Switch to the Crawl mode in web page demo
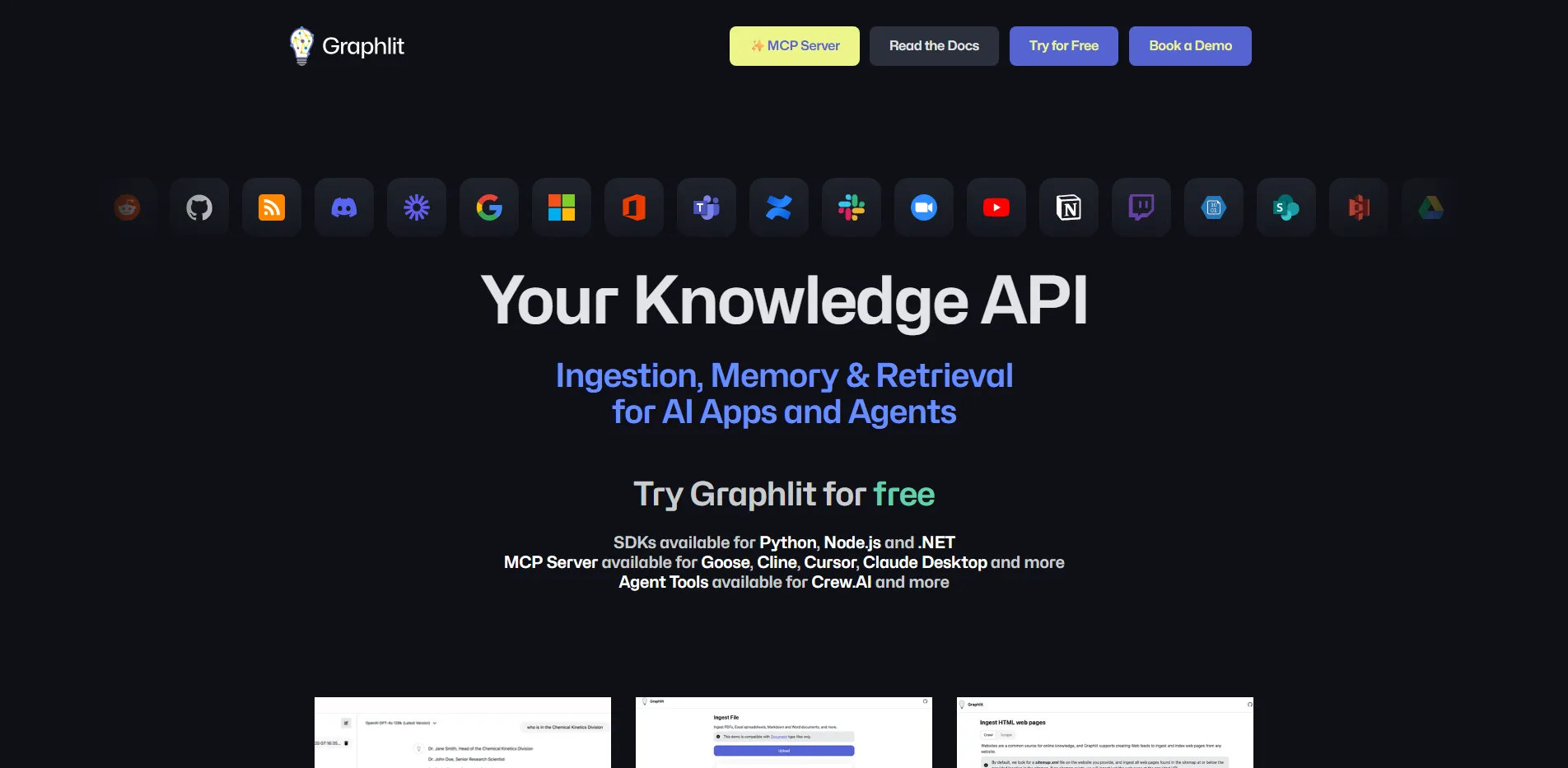The image size is (1568, 768). [x=989, y=735]
